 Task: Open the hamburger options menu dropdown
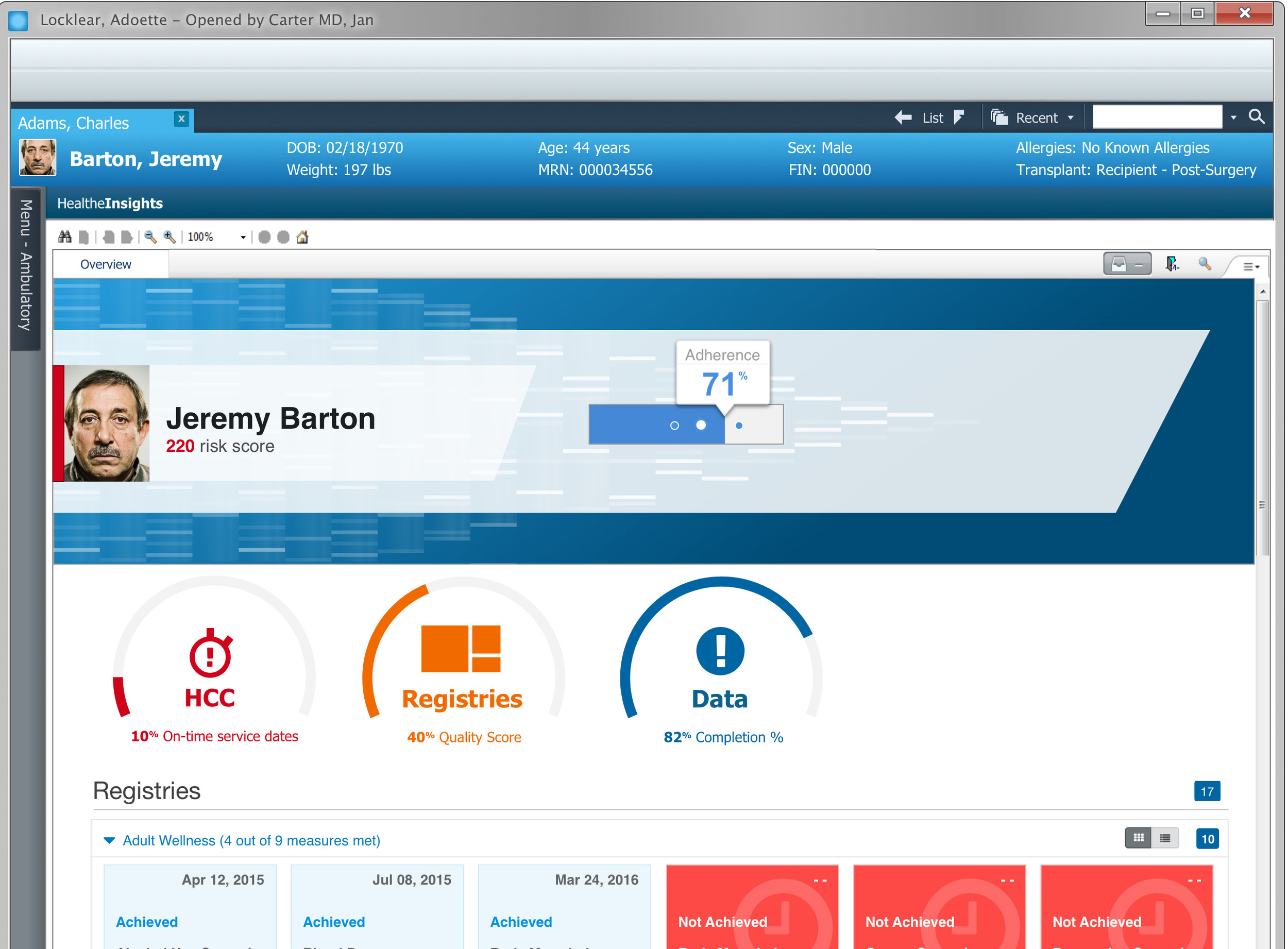click(1251, 266)
